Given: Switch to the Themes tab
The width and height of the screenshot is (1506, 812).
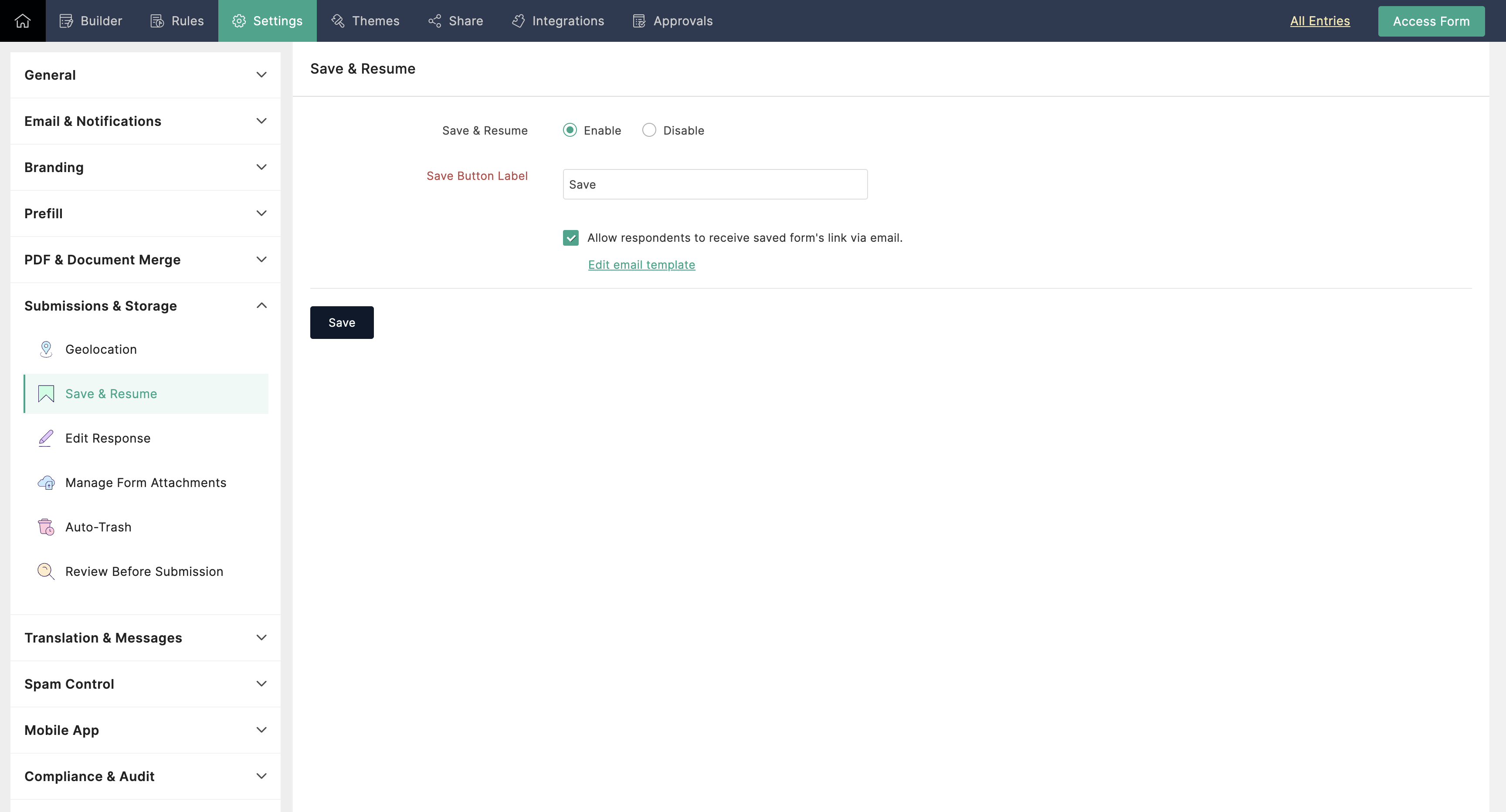Looking at the screenshot, I should pyautogui.click(x=376, y=21).
